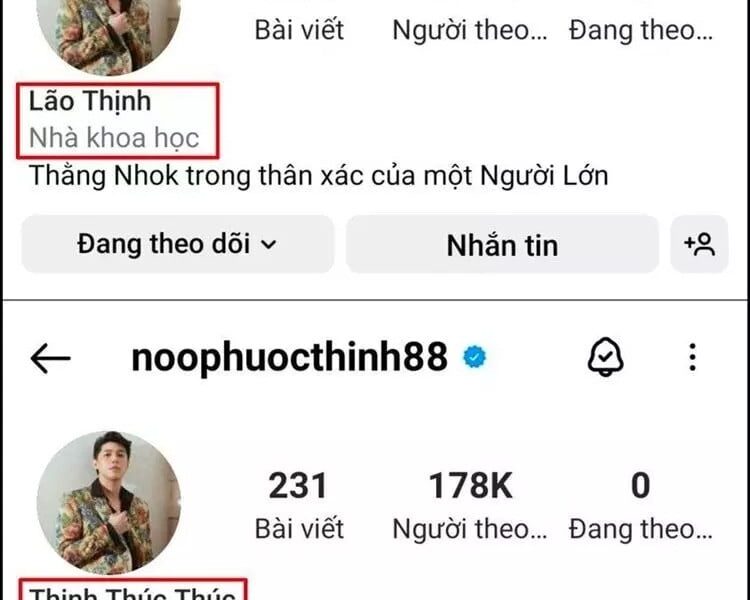Tap upper Đang theo... following label
This screenshot has width=750, height=600.
click(641, 30)
